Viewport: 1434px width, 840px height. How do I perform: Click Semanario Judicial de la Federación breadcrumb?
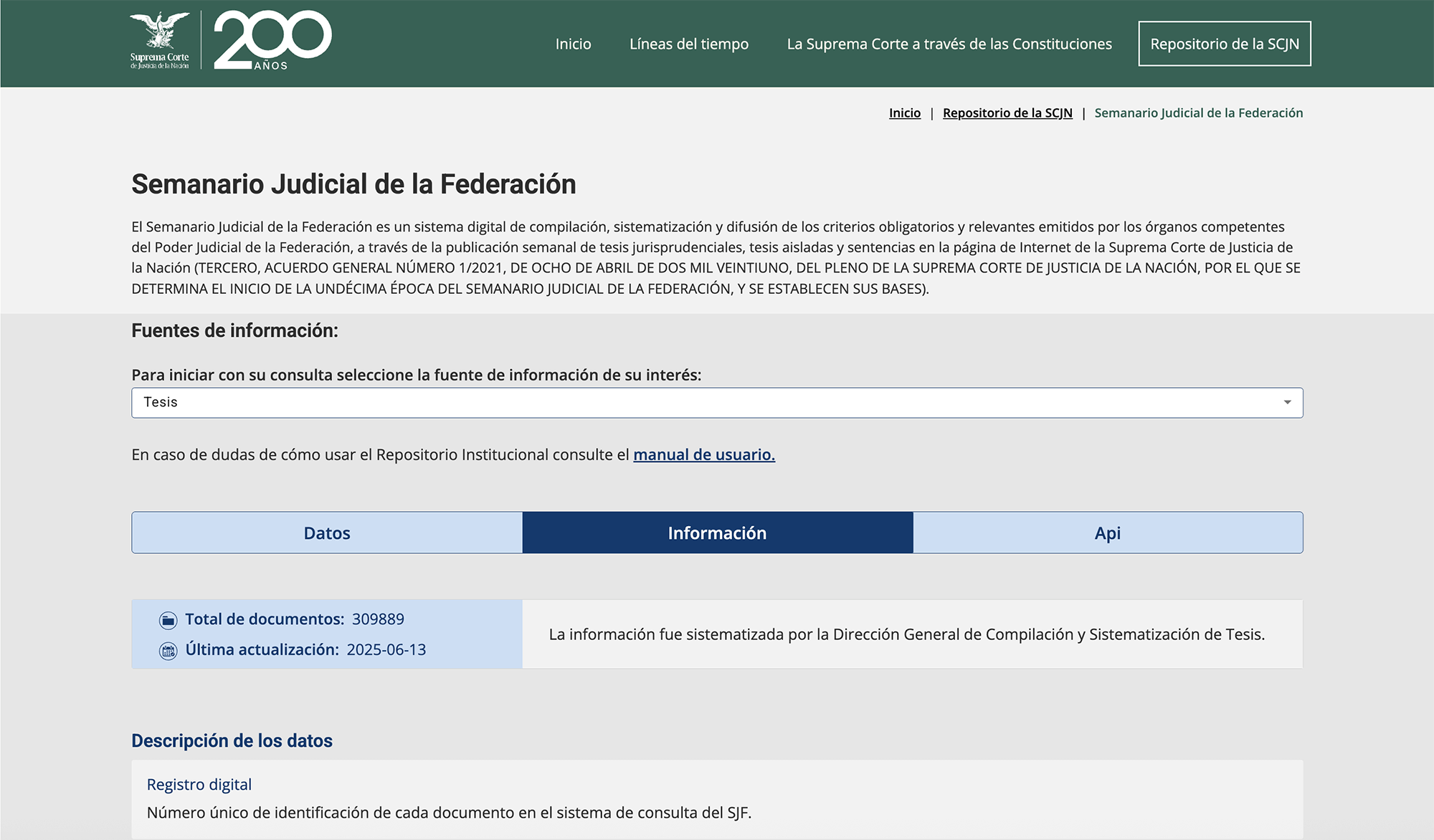click(1198, 113)
